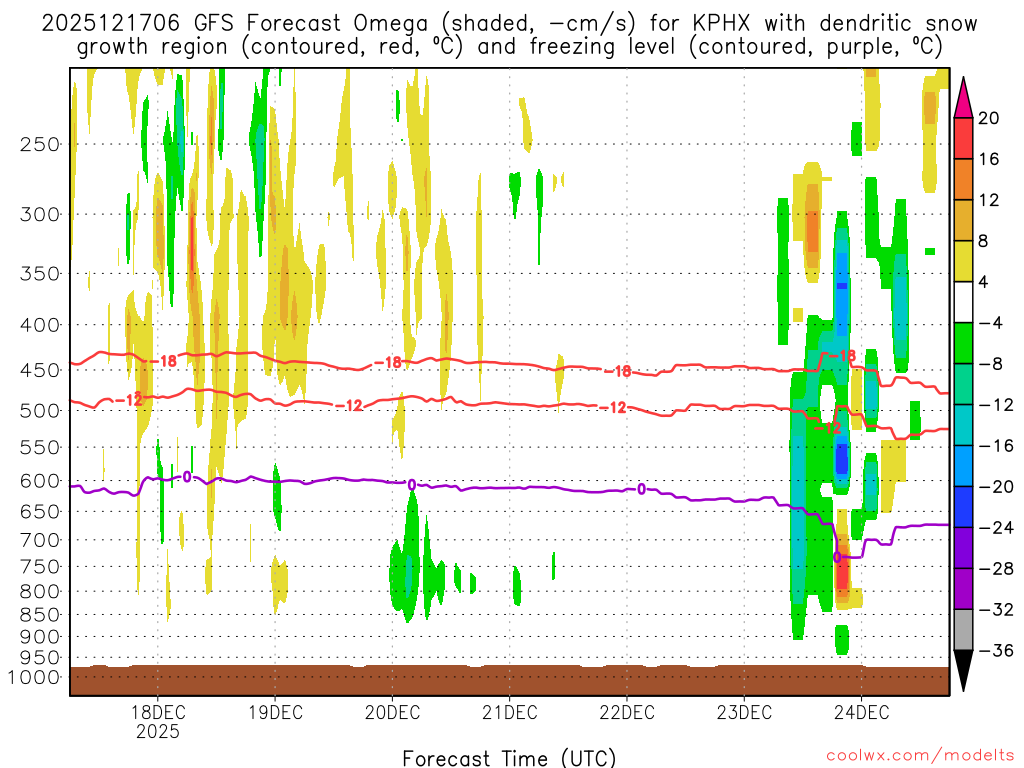Click the 18DEC 2025 x-axis label

[x=157, y=722]
